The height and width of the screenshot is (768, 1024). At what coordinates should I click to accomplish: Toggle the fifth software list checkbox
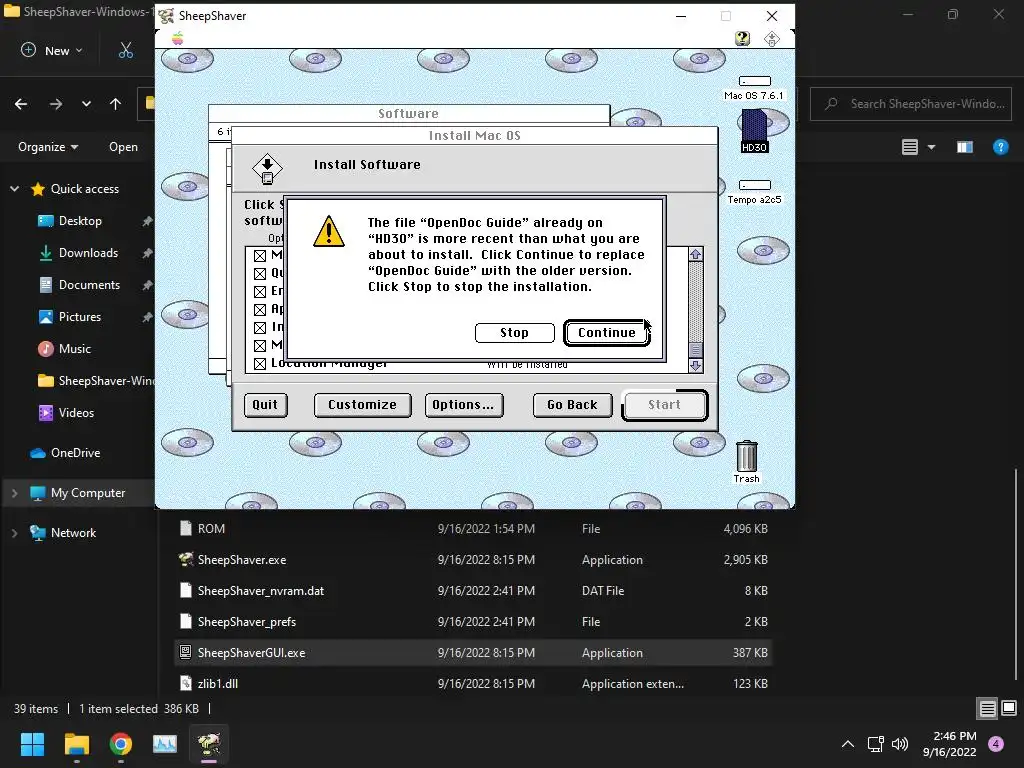[x=260, y=327]
